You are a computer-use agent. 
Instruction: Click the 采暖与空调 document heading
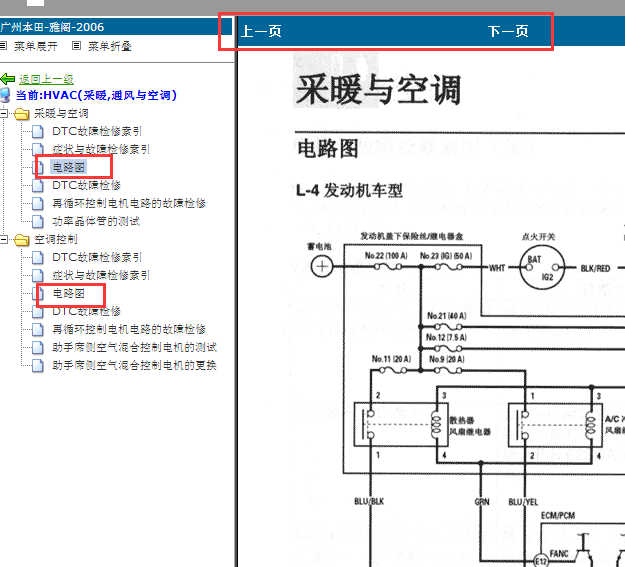tap(379, 90)
